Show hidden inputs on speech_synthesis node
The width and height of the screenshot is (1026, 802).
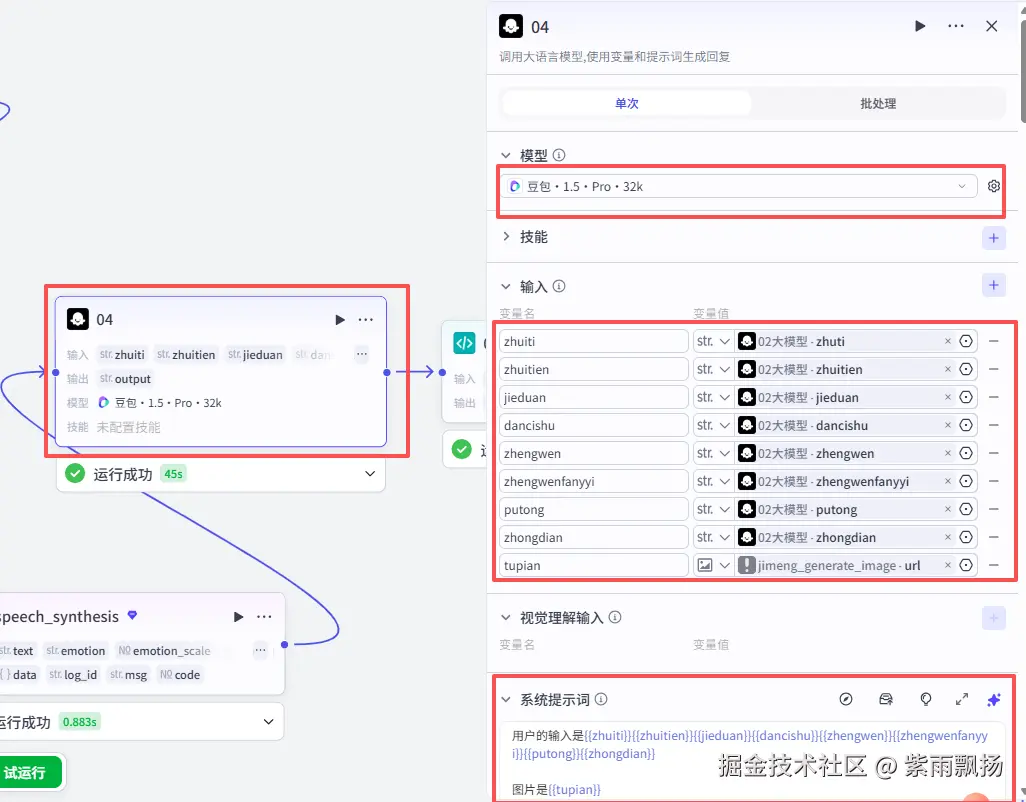(260, 650)
